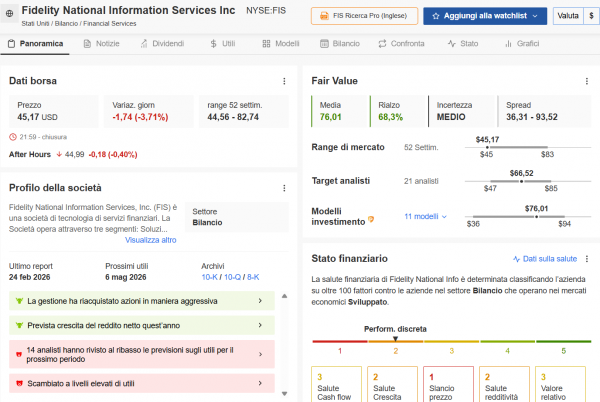This screenshot has width=600, height=402.
Task: Open the three-dot menu in Stato finanziario
Action: click(586, 258)
